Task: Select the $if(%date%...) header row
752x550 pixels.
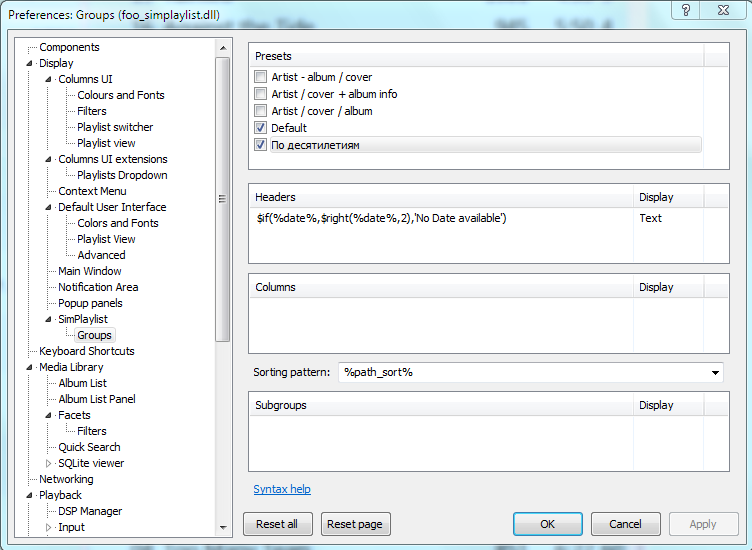Action: coord(441,218)
